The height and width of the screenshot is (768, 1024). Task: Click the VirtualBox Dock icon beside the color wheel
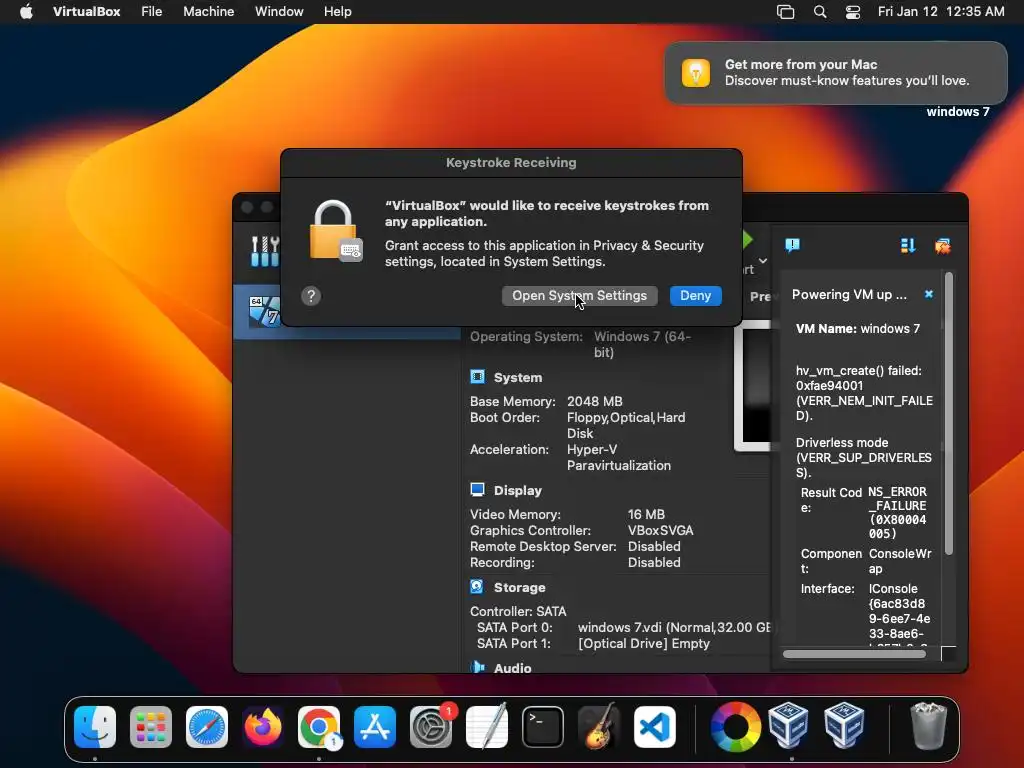point(788,725)
